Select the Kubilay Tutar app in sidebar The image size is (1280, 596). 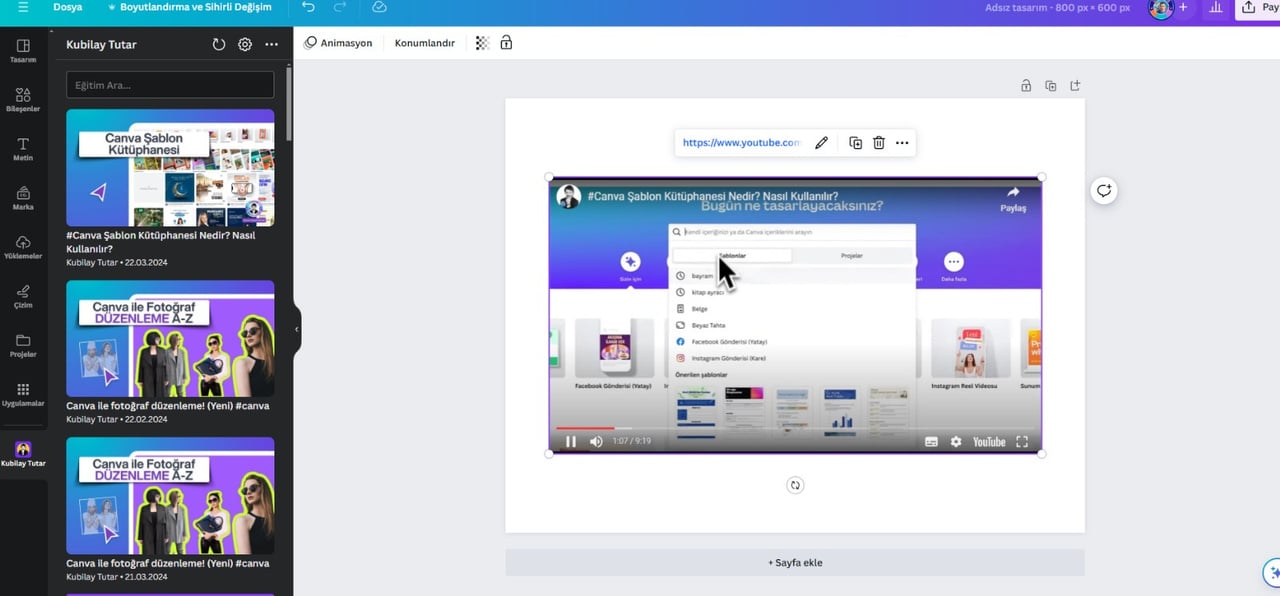[x=23, y=454]
